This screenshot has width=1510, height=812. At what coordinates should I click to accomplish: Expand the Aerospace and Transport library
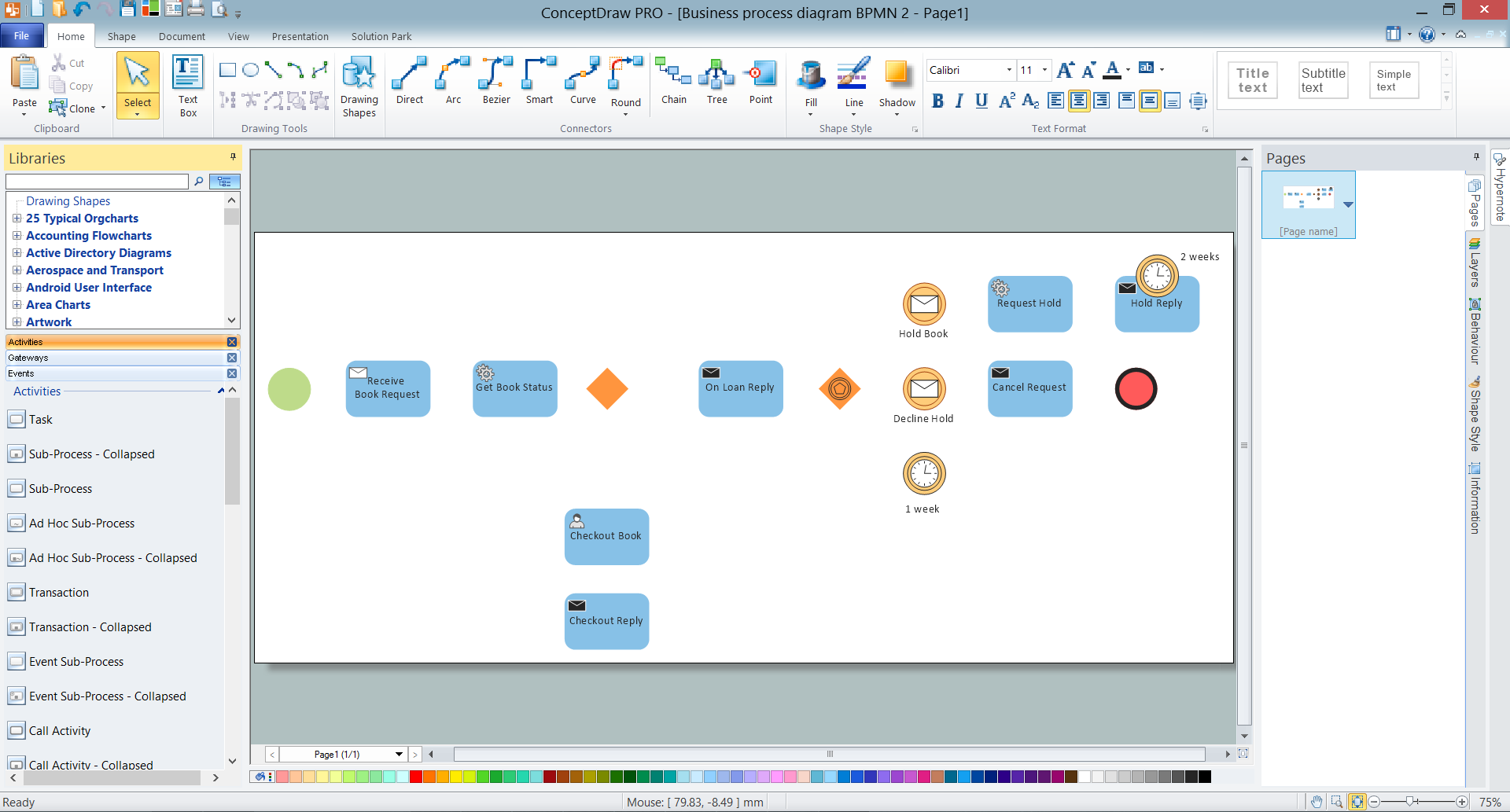point(17,270)
